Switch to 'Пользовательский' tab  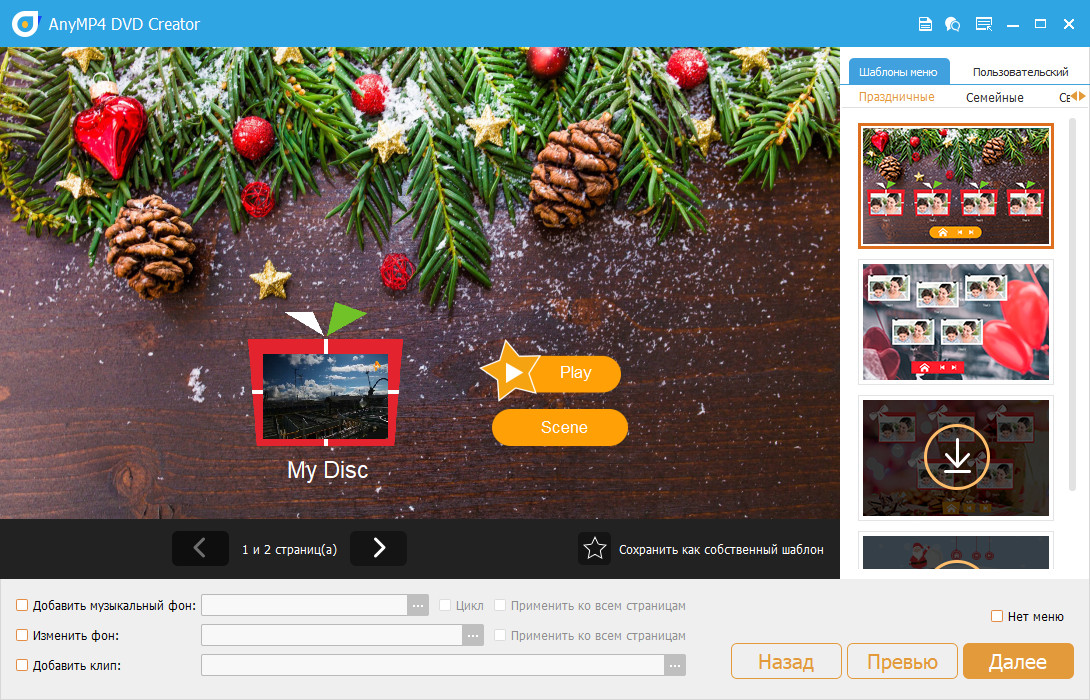[x=1020, y=72]
